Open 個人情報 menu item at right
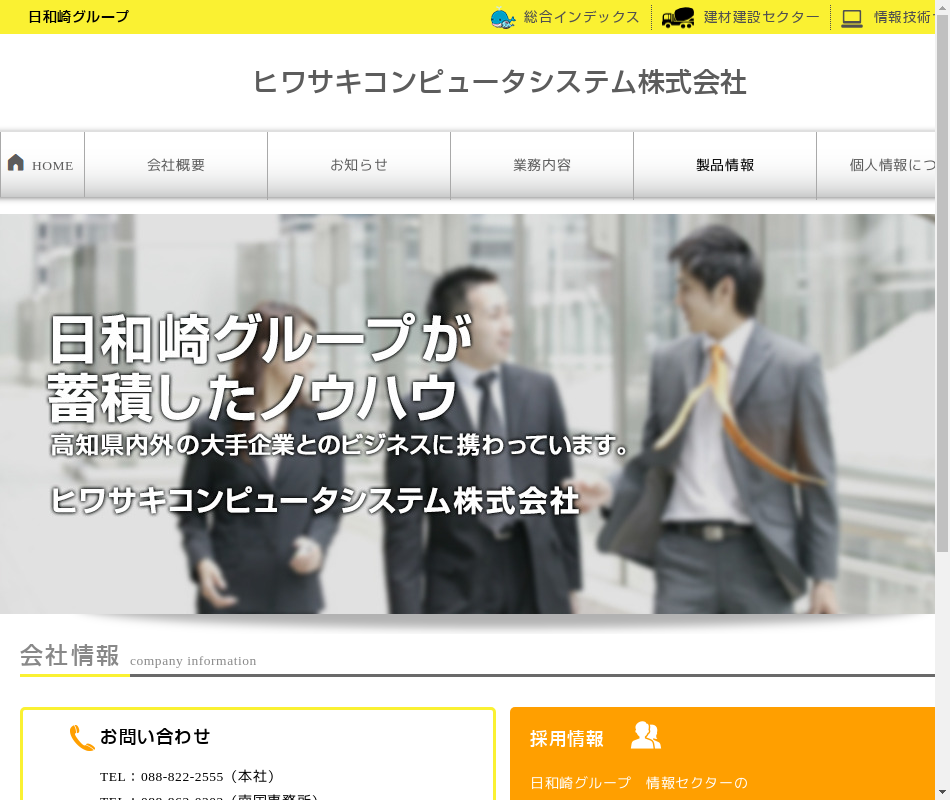 click(890, 165)
